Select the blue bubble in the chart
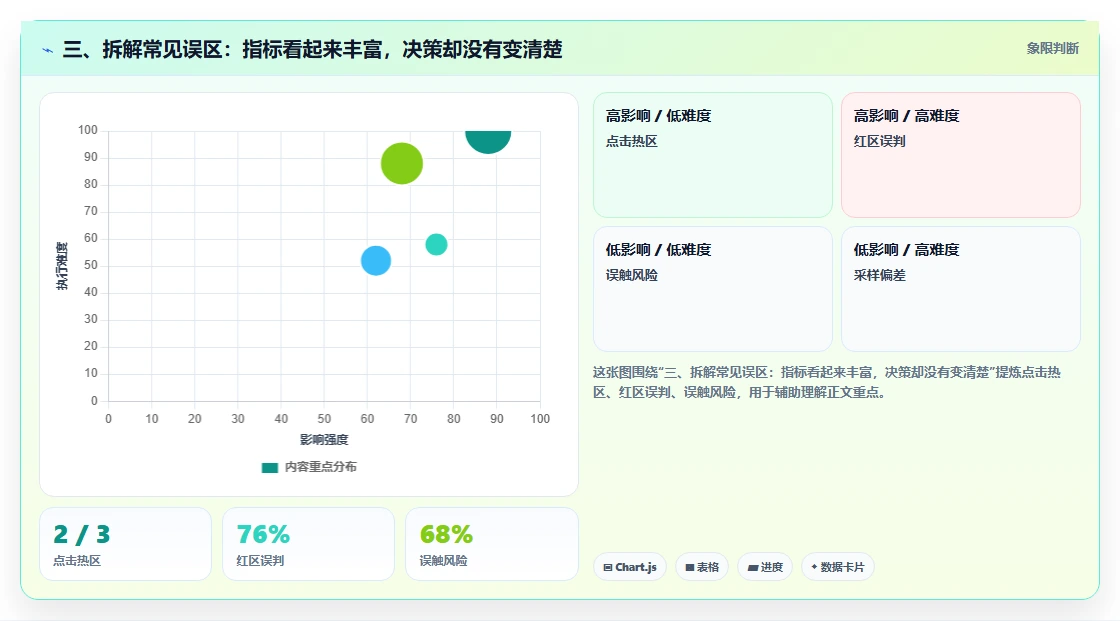This screenshot has width=1120, height=621. tap(376, 261)
